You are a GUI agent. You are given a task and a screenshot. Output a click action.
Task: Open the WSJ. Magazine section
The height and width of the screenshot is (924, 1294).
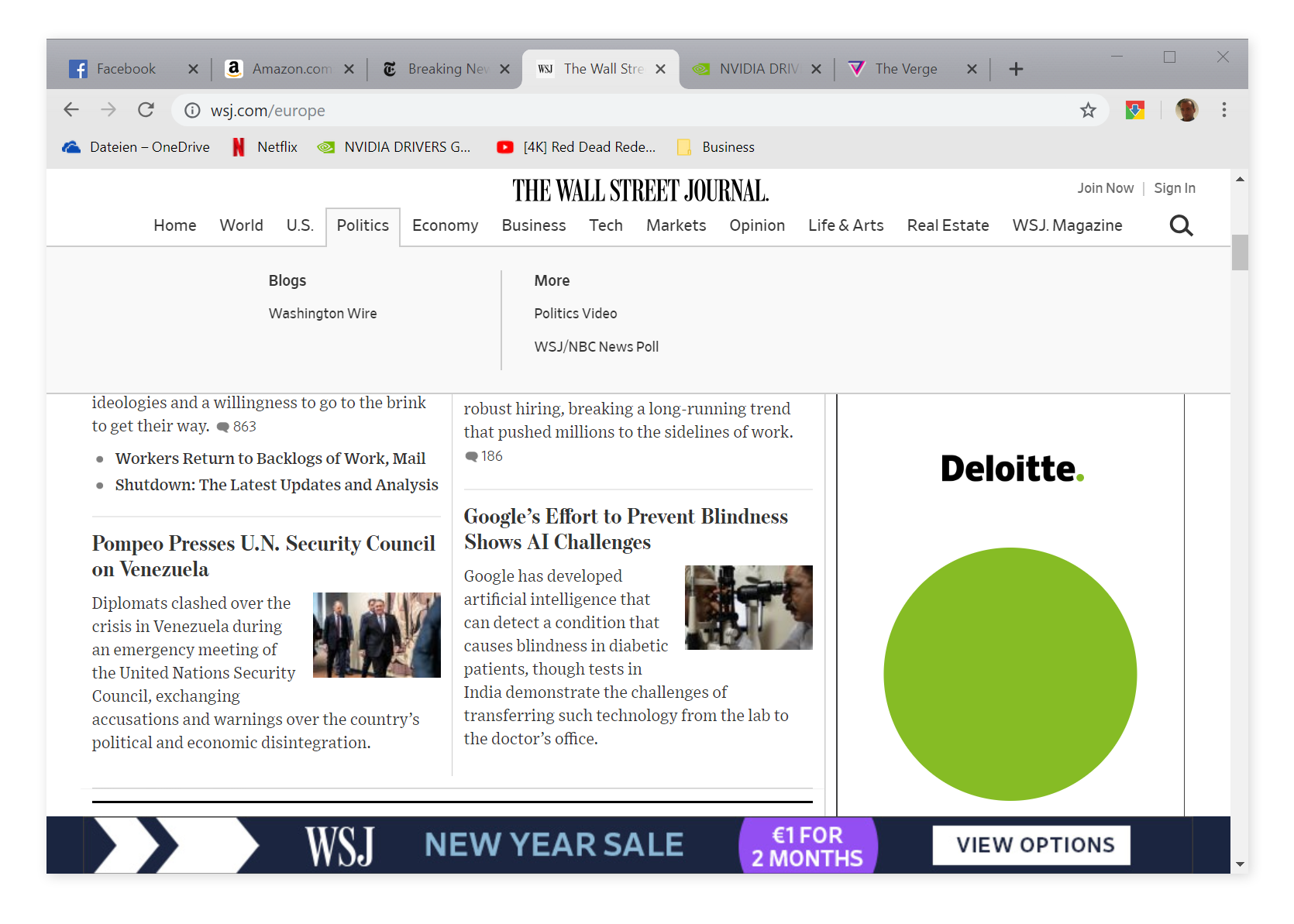point(1067,225)
